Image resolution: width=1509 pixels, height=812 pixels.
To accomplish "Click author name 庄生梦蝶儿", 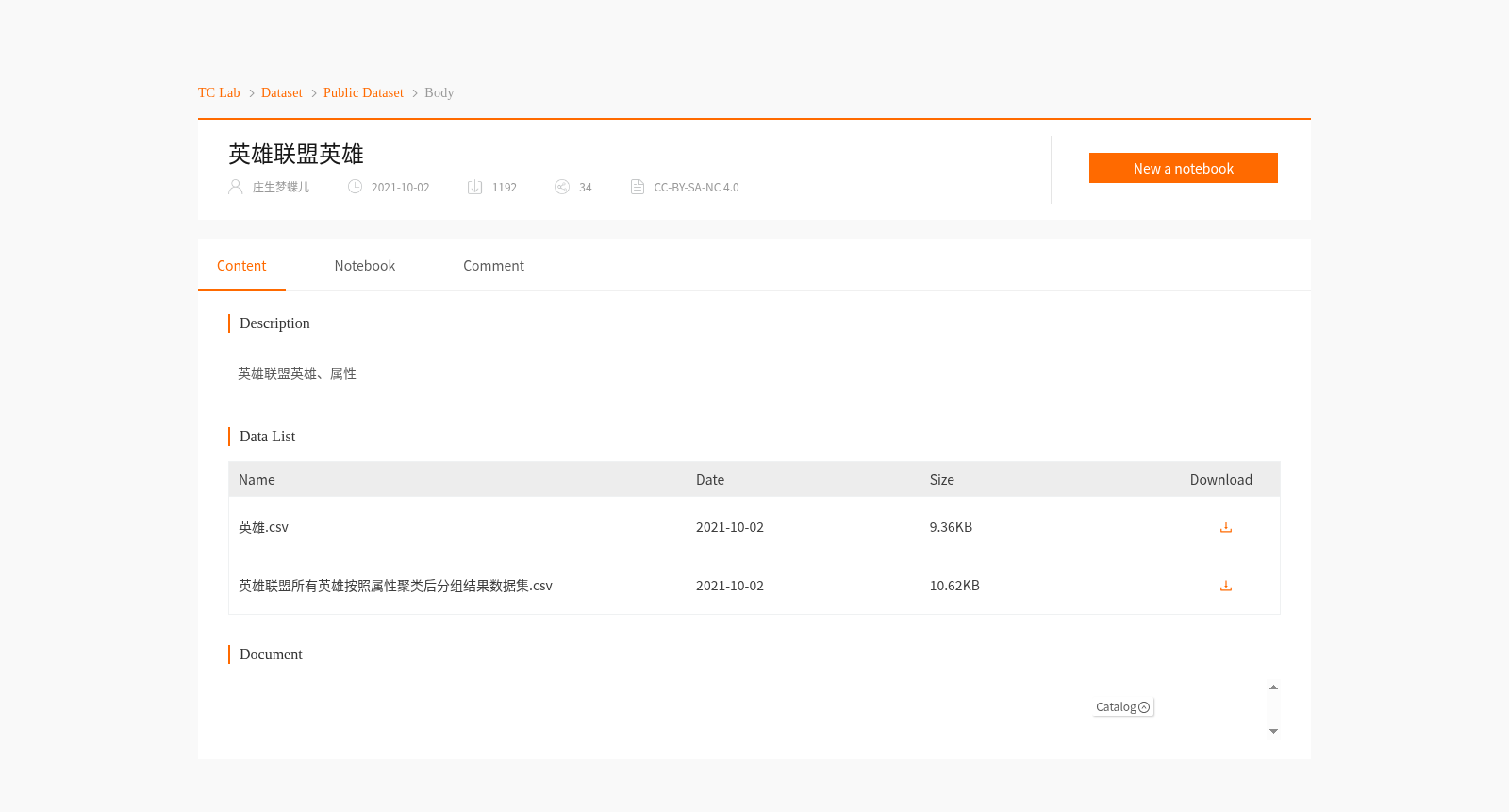I will tap(281, 188).
